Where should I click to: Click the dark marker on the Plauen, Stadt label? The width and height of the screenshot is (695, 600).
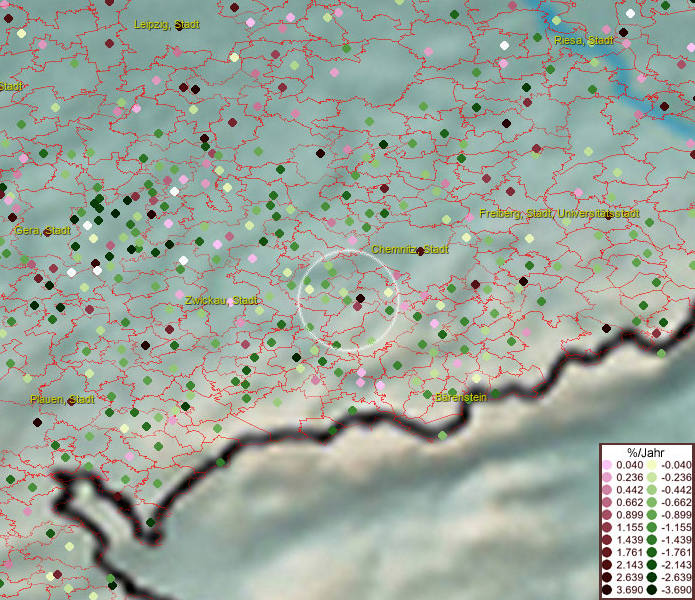click(x=71, y=401)
